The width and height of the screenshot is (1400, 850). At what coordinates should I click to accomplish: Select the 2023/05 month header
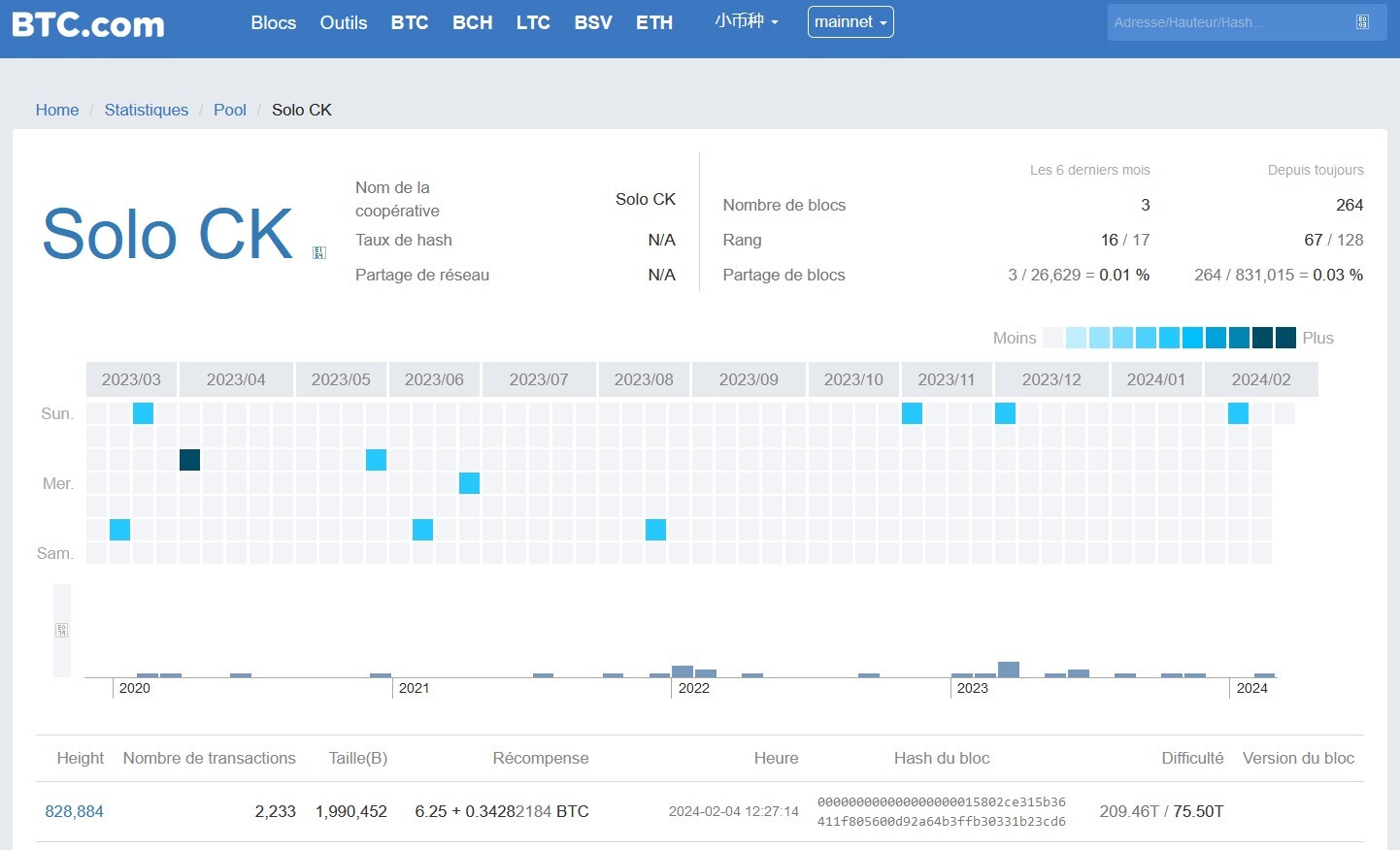pyautogui.click(x=341, y=379)
